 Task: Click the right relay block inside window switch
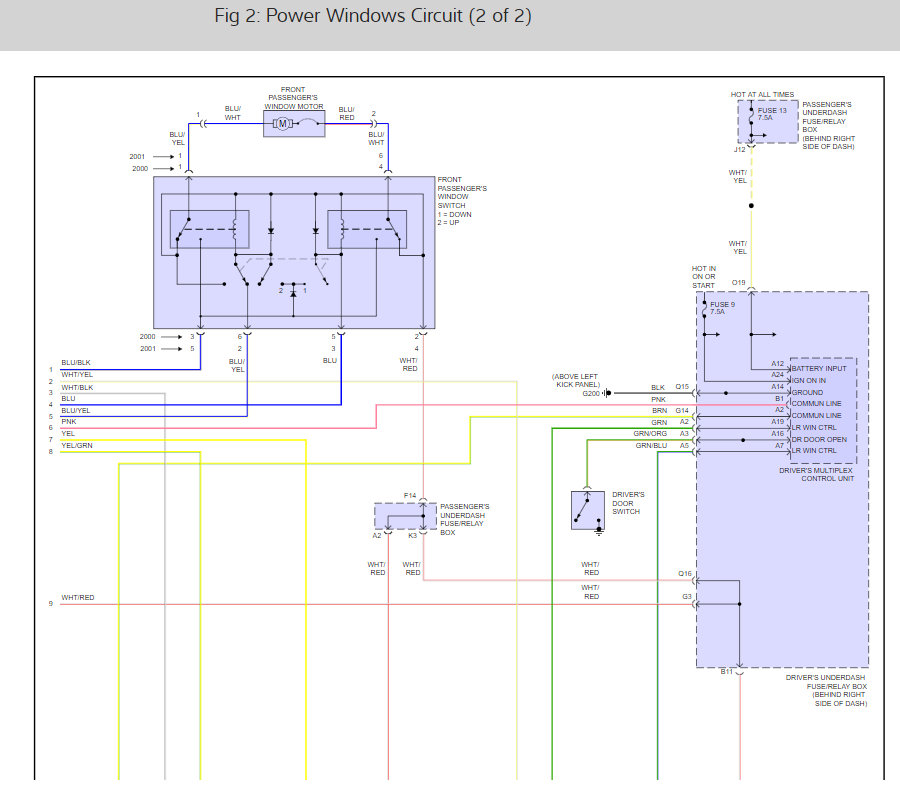click(369, 229)
